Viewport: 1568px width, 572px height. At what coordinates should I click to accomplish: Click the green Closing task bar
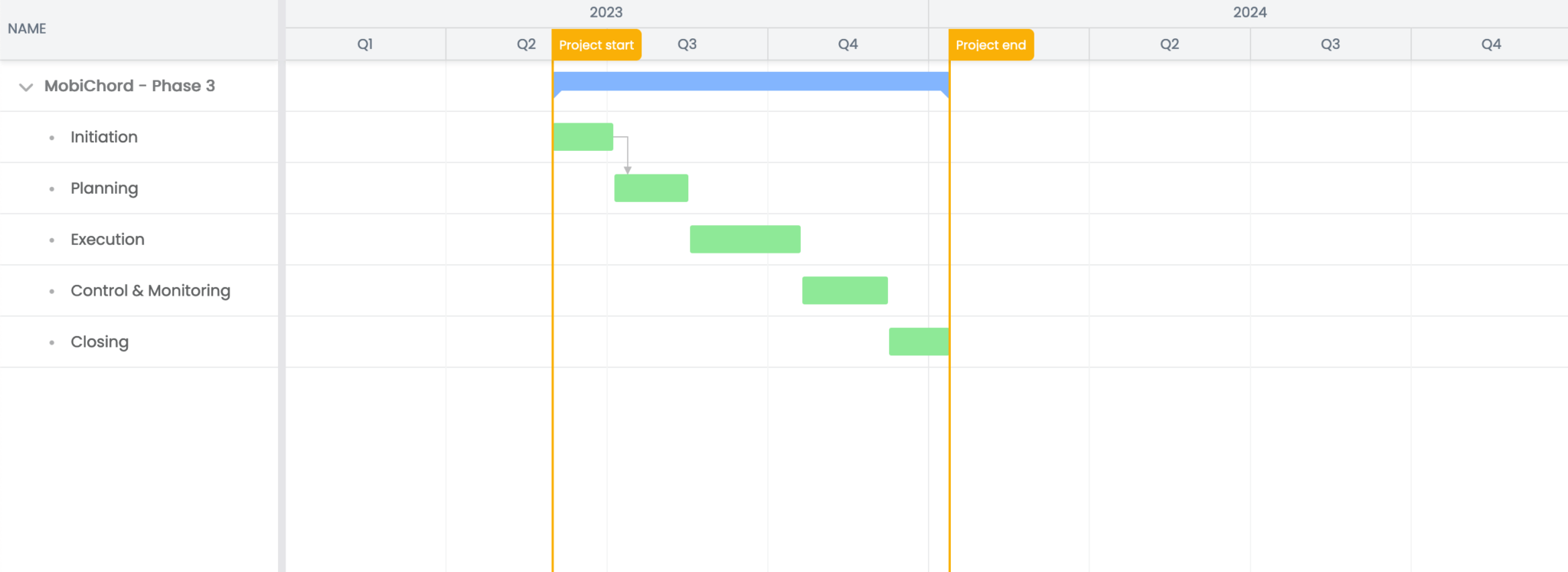[x=919, y=342]
